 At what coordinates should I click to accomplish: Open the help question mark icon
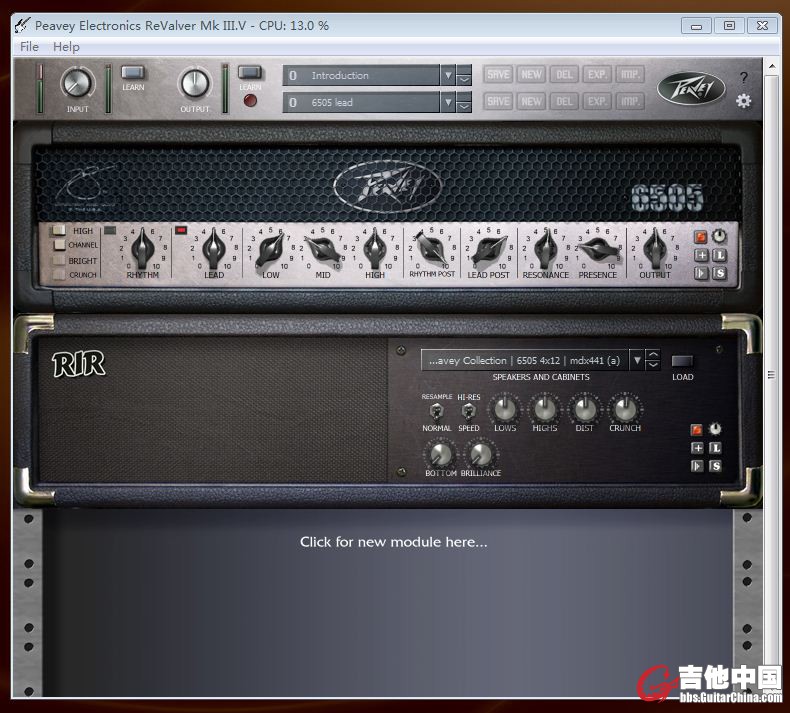coord(744,78)
